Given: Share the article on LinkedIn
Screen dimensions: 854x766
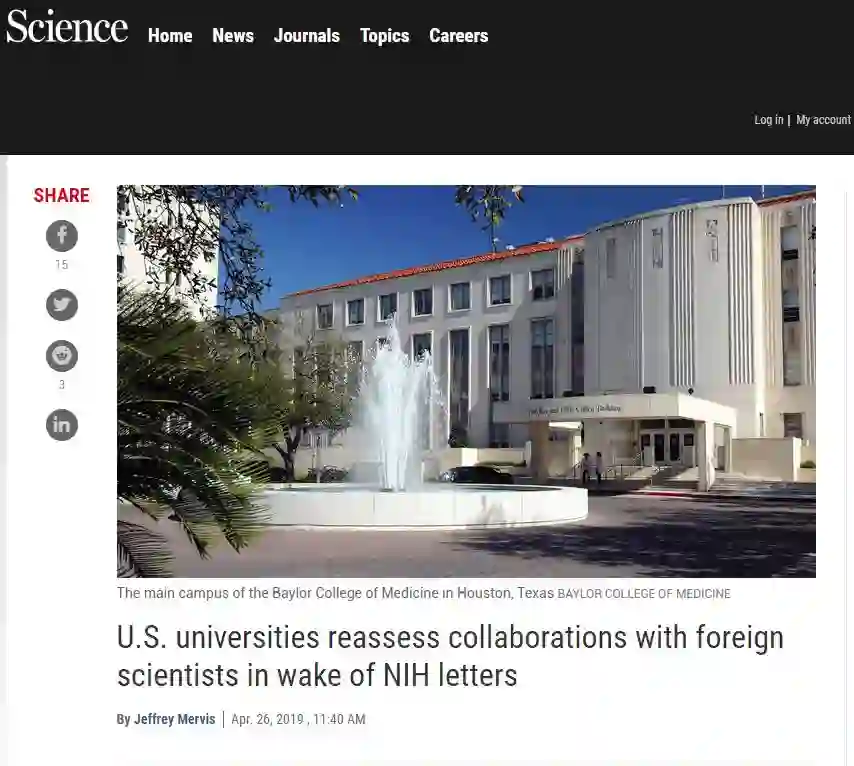Looking at the screenshot, I should click(x=62, y=425).
